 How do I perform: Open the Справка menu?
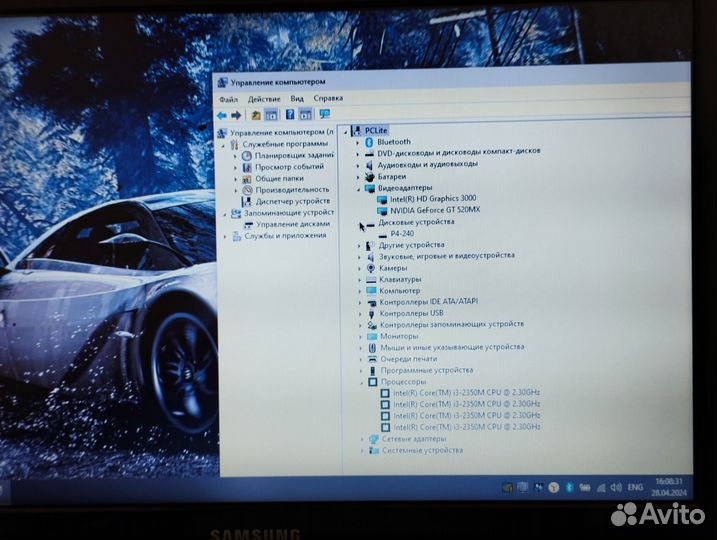point(328,98)
